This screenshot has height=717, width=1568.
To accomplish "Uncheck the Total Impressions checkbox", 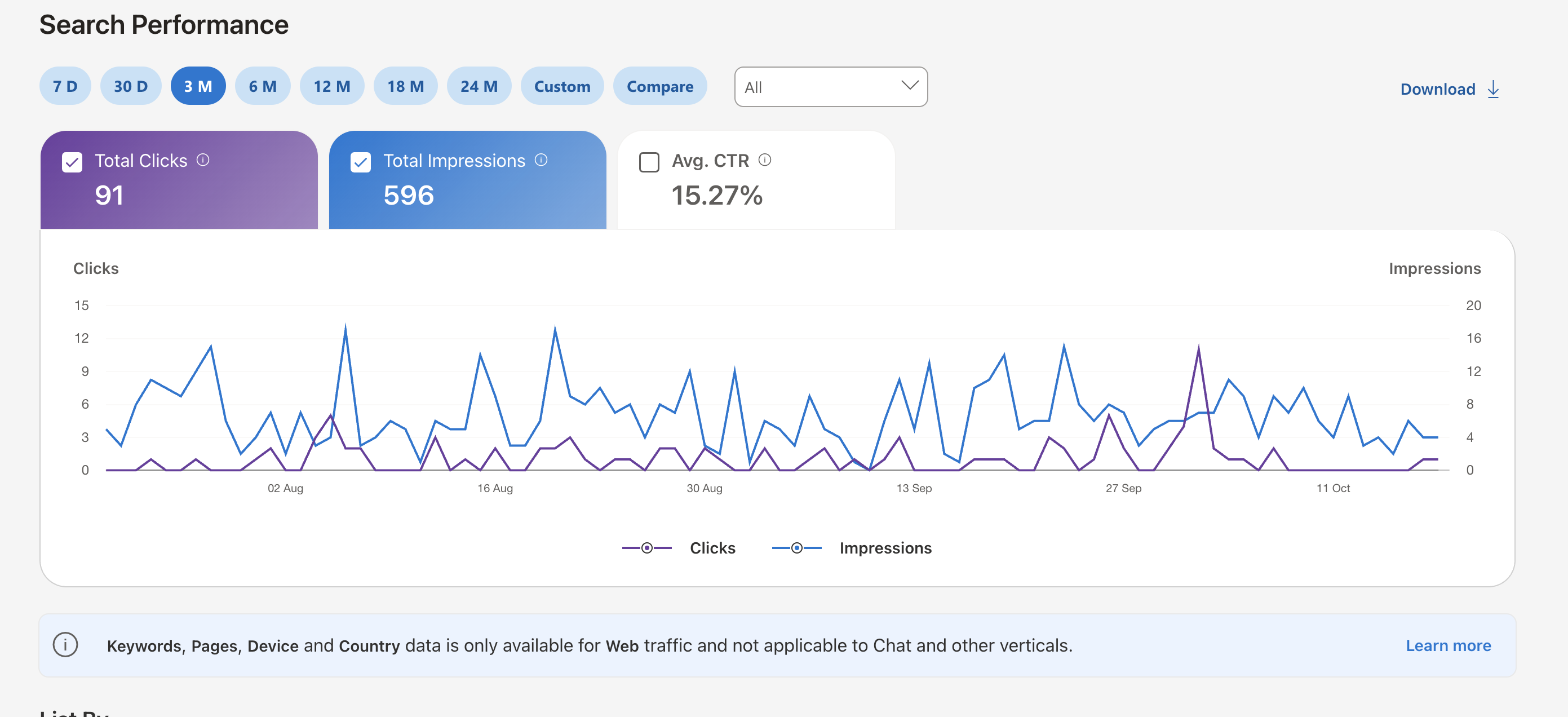I will click(360, 162).
